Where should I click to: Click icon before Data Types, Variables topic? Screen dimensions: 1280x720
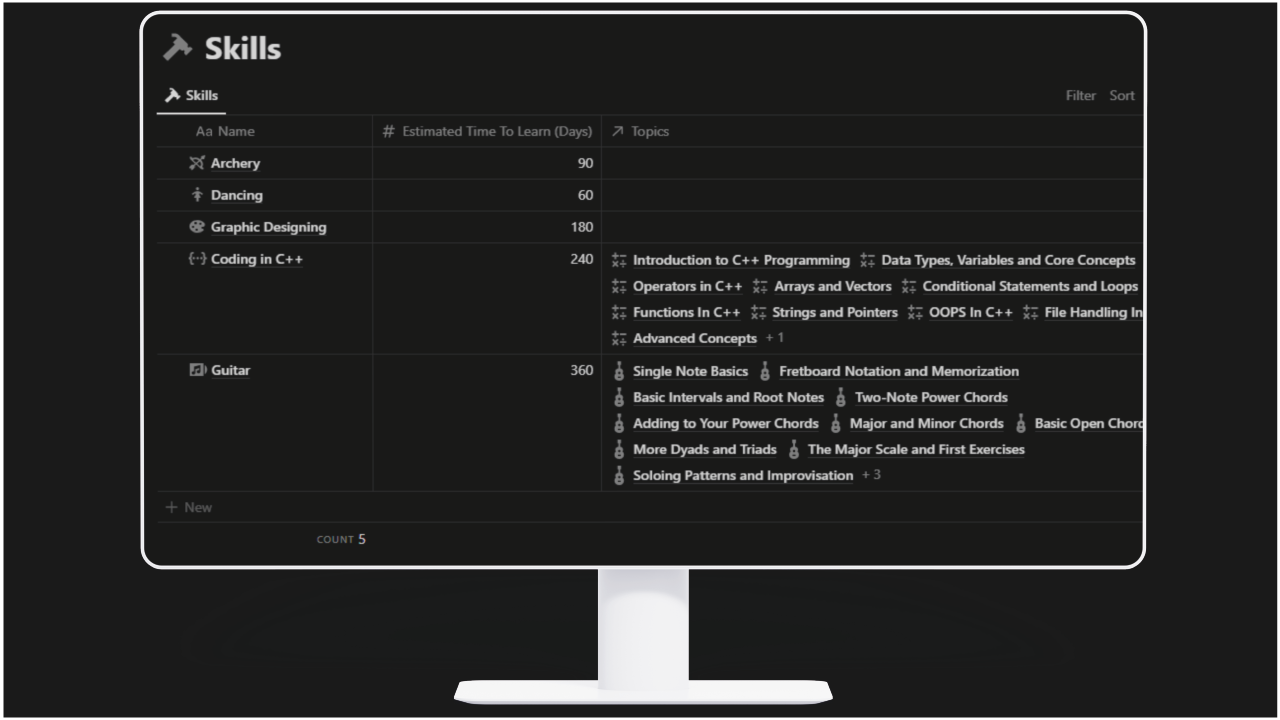tap(867, 260)
